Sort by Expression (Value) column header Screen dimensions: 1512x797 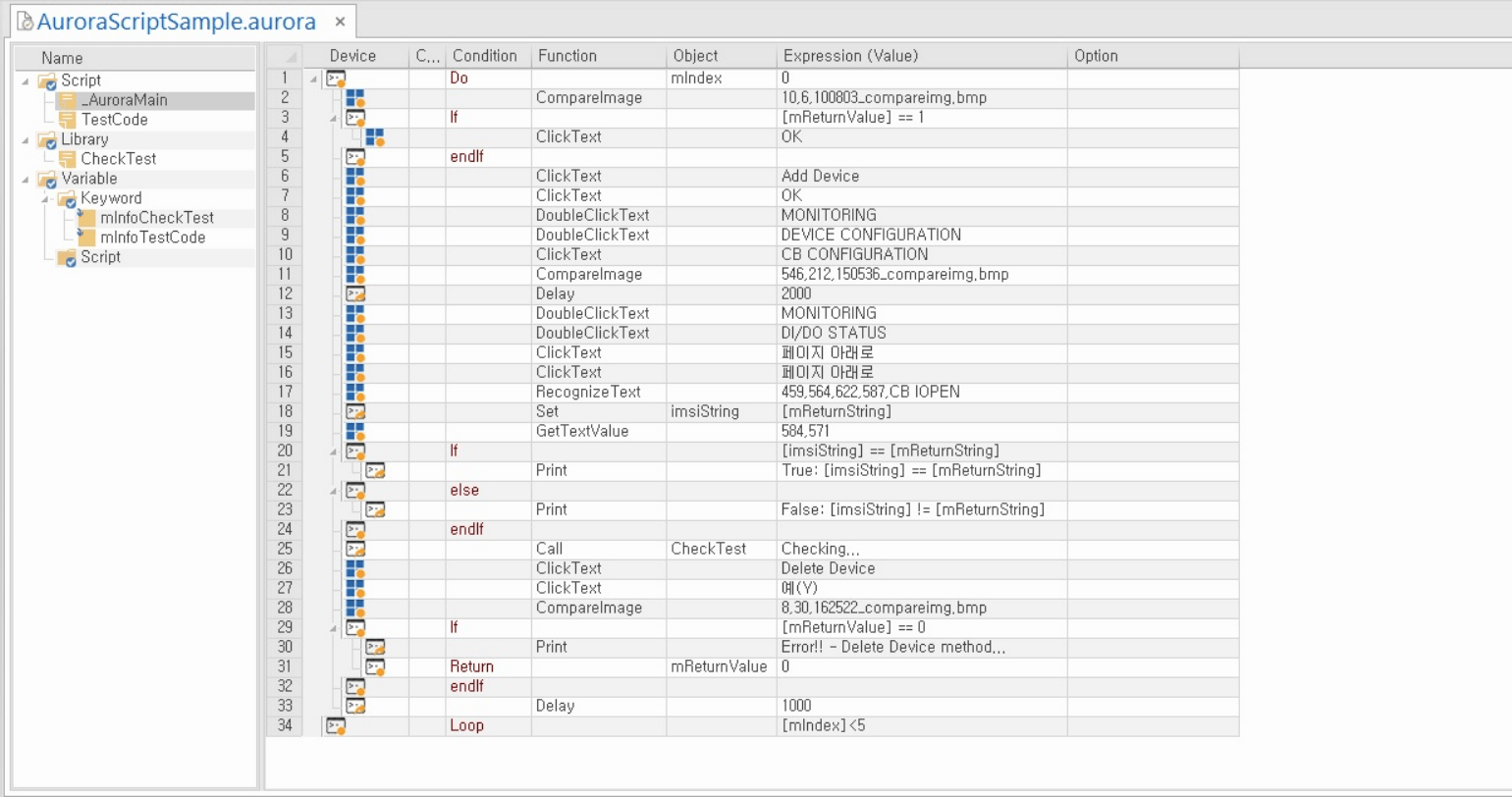[x=922, y=56]
